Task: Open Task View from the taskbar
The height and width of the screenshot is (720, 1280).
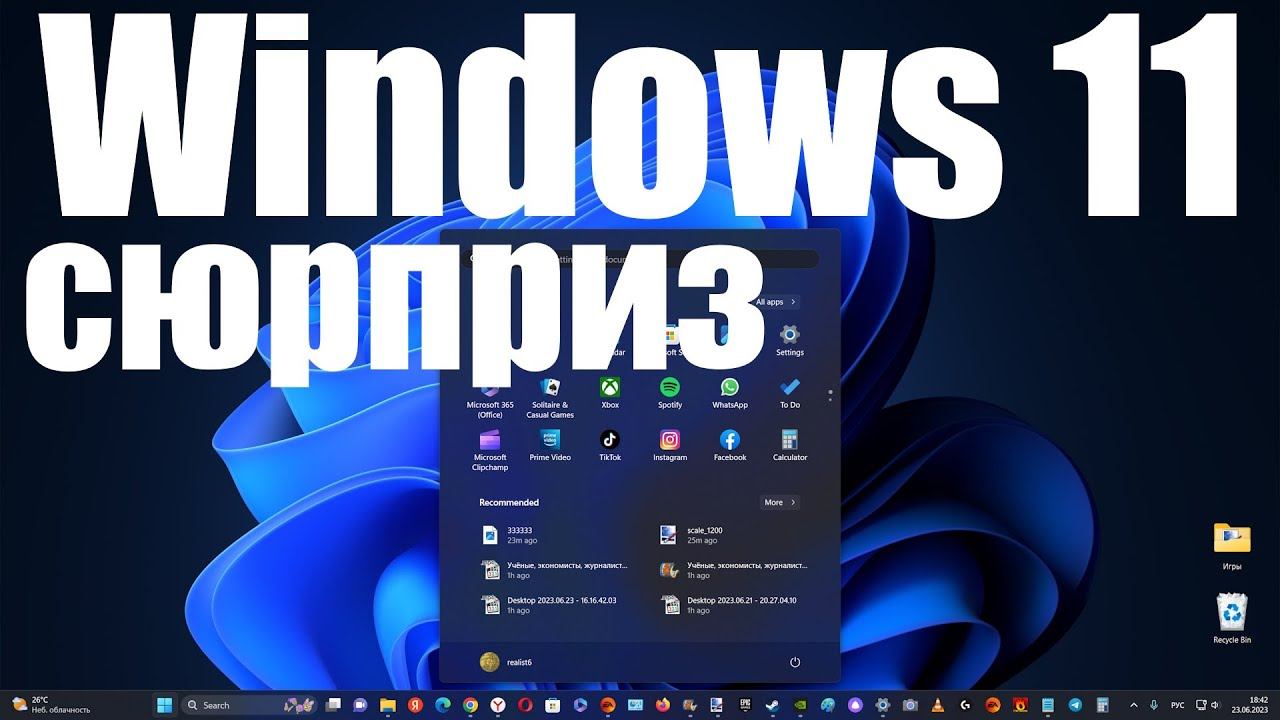Action: [334, 705]
